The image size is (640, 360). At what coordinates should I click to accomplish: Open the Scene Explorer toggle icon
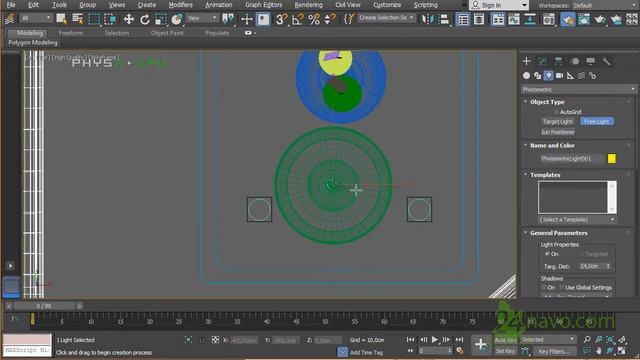click(x=463, y=19)
